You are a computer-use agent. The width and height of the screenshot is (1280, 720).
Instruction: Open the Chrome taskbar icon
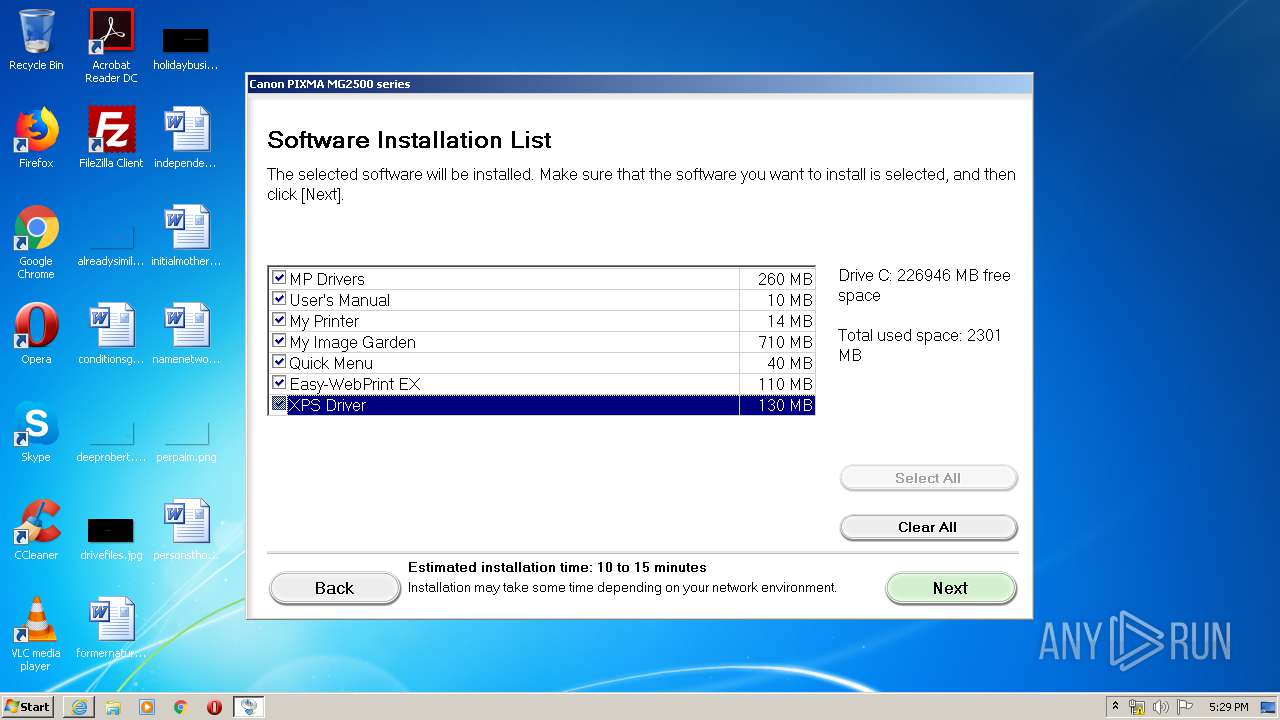point(181,706)
